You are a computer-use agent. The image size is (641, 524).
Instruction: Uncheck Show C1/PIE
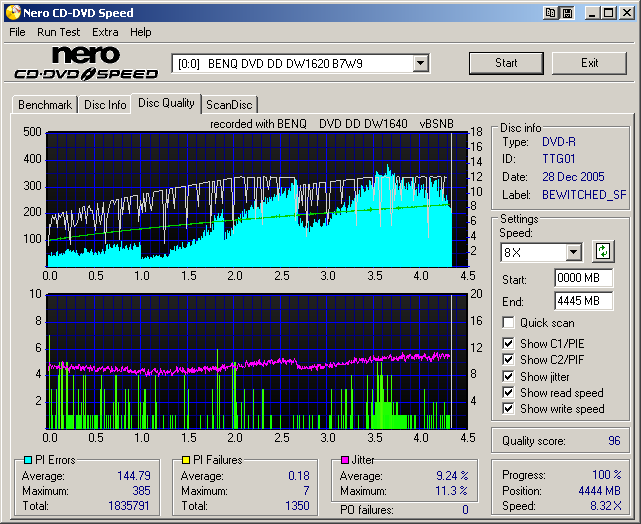pos(508,343)
